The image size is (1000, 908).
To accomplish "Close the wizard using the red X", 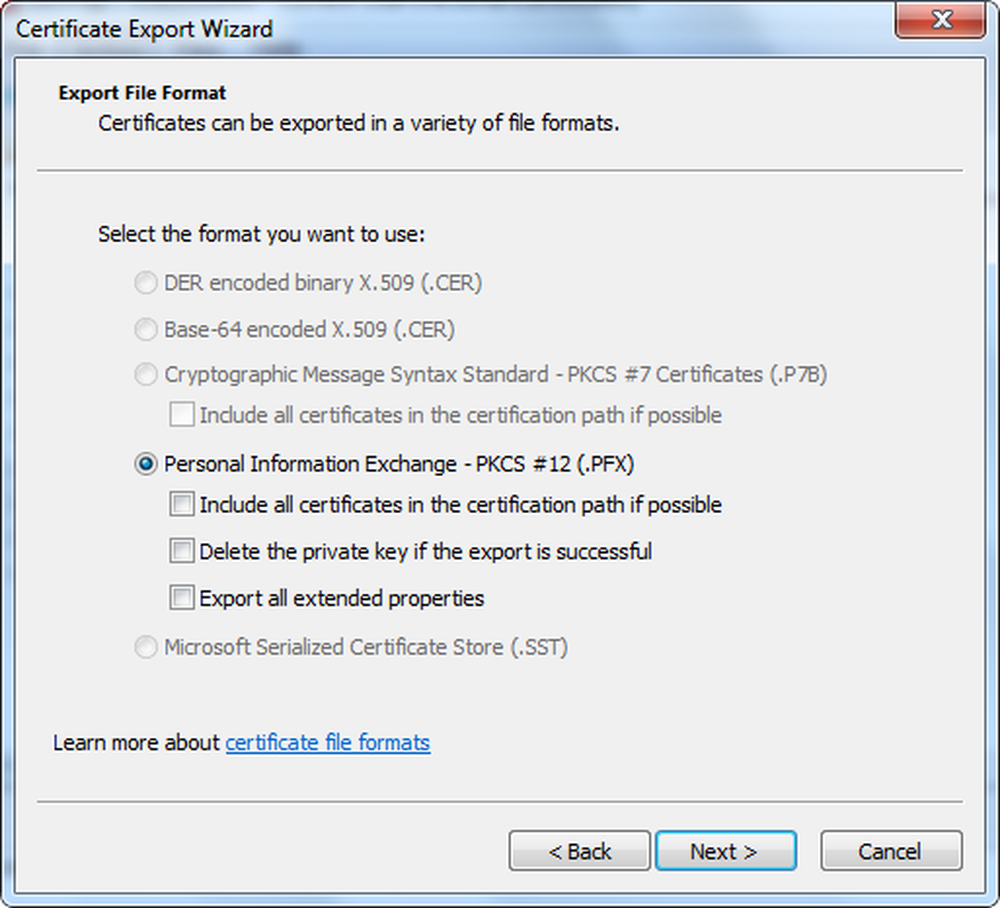I will click(x=940, y=20).
